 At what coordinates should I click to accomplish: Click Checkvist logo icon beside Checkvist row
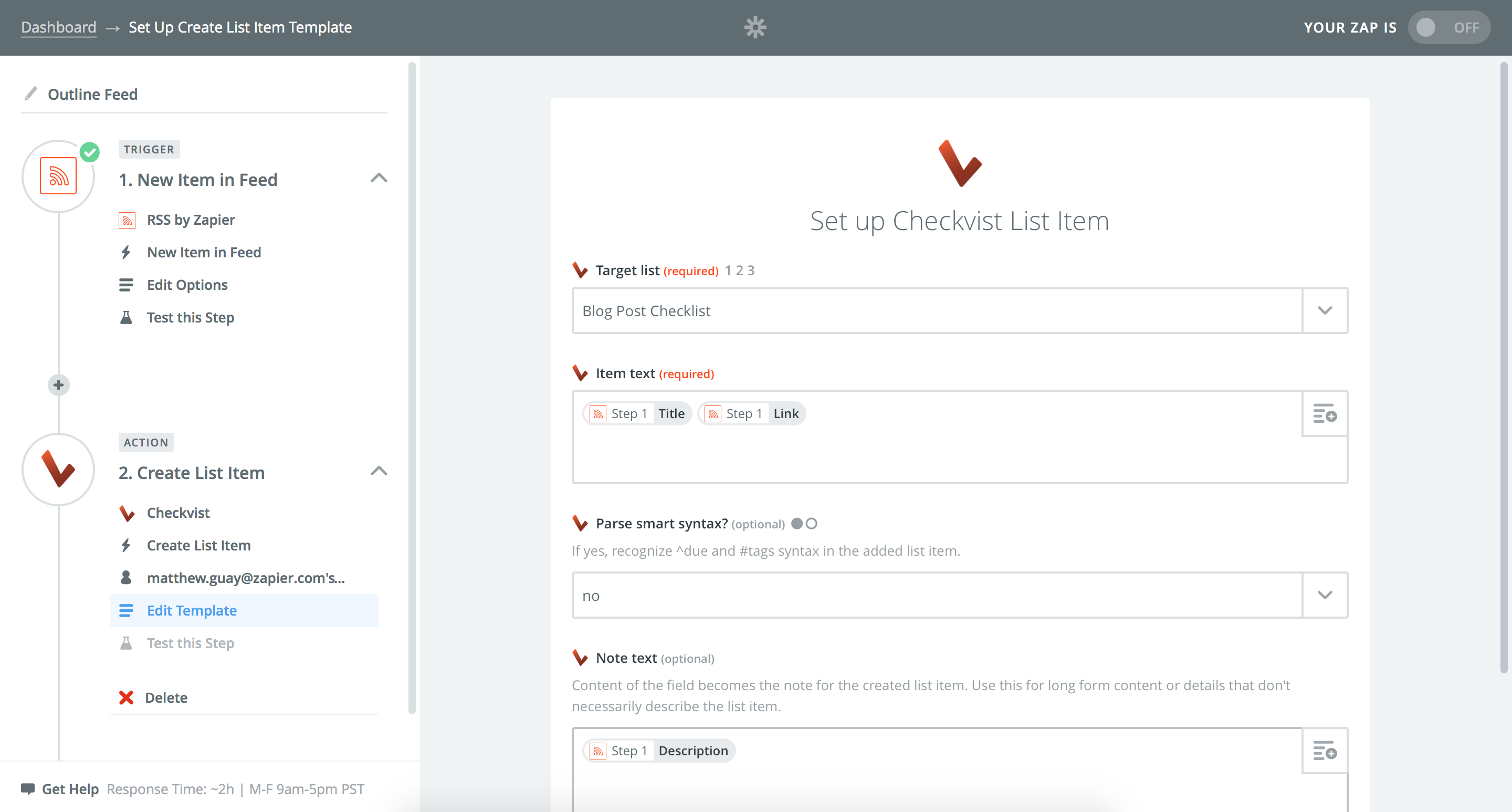point(127,513)
